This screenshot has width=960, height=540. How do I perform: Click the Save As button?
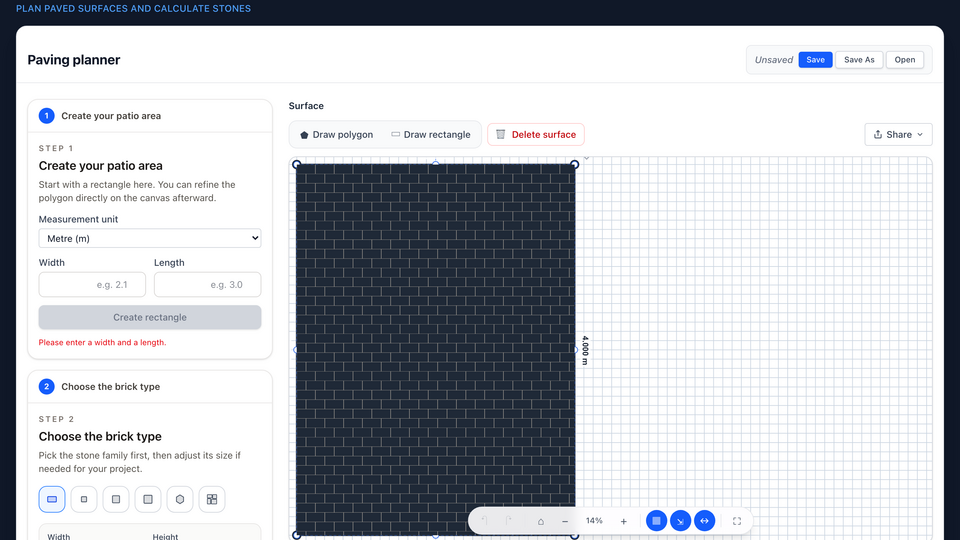[859, 59]
